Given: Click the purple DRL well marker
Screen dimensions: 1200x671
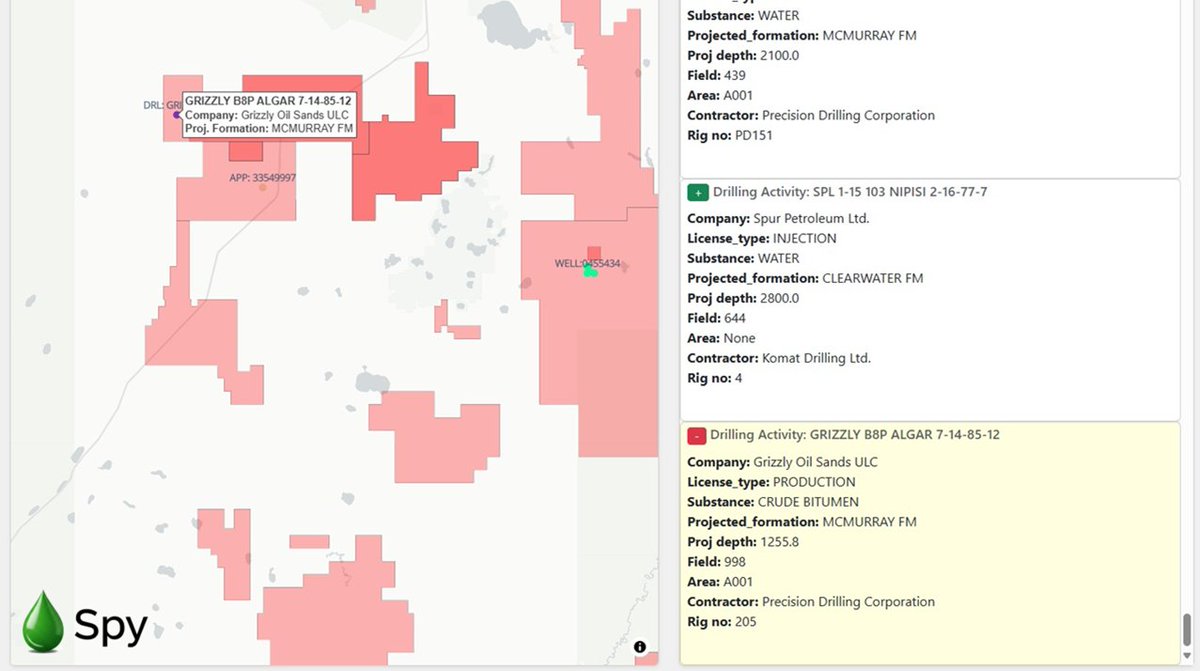Looking at the screenshot, I should (178, 115).
